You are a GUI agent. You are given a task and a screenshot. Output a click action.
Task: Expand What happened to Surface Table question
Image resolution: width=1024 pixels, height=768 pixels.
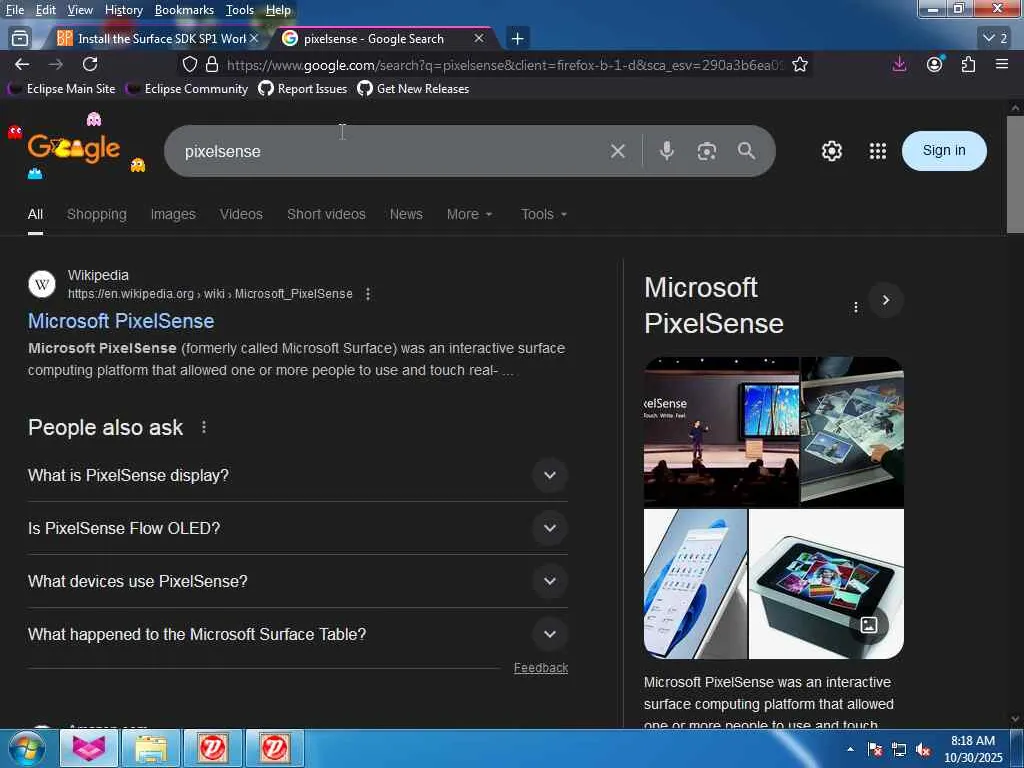[x=298, y=634]
